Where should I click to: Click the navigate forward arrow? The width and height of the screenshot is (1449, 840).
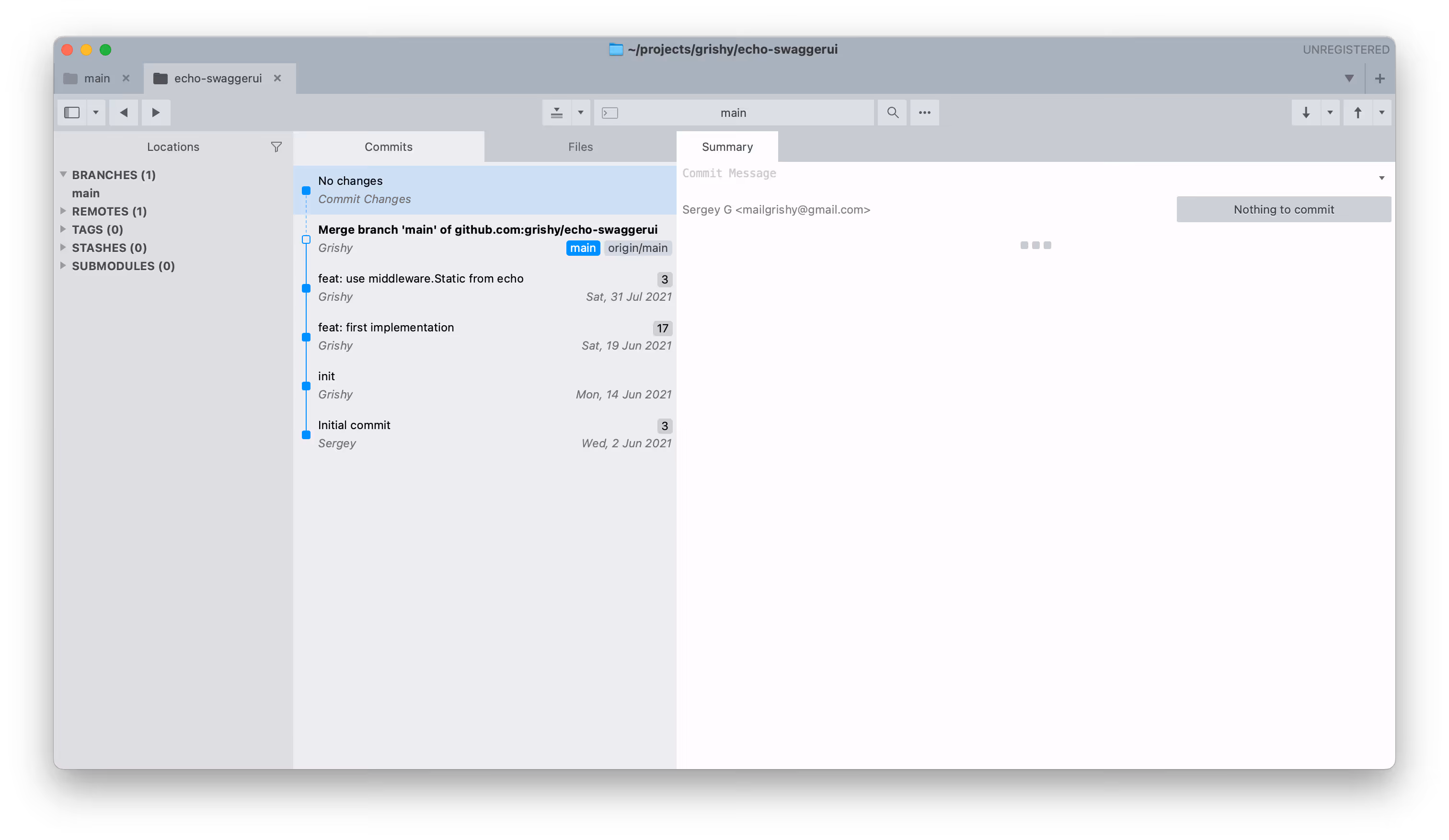155,113
